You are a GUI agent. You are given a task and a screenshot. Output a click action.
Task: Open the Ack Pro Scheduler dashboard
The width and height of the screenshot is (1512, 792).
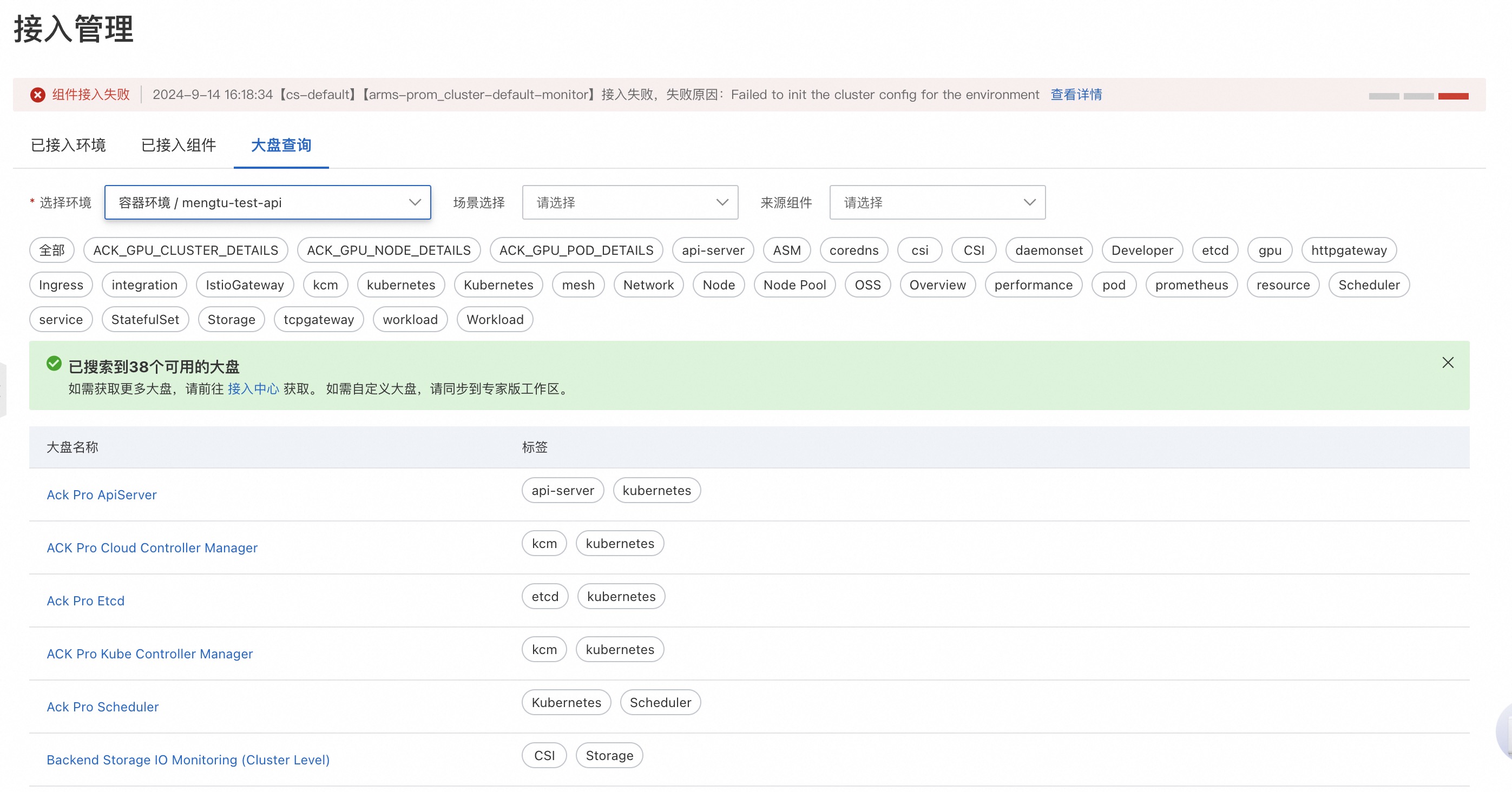(103, 707)
